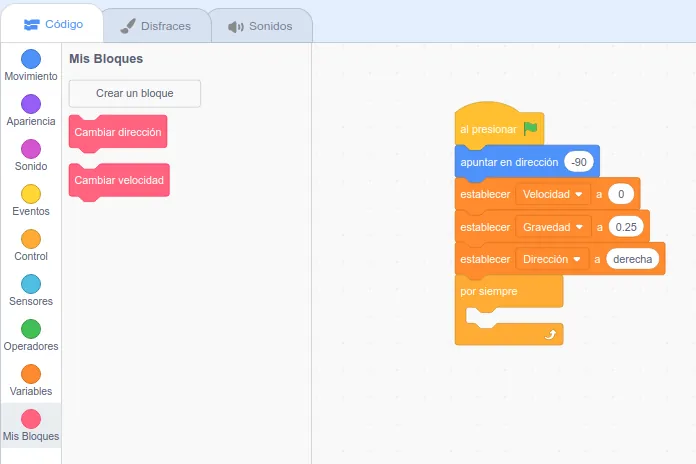Select the Operadores category circle

pos(31,329)
